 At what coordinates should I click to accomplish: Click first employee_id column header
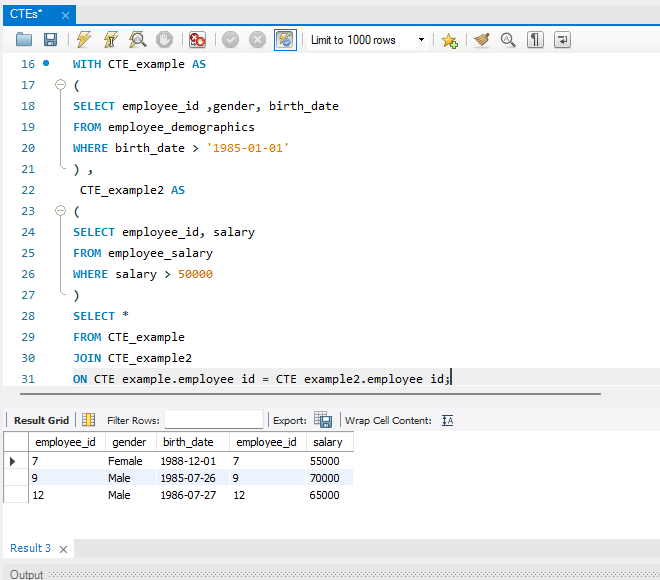point(65,442)
